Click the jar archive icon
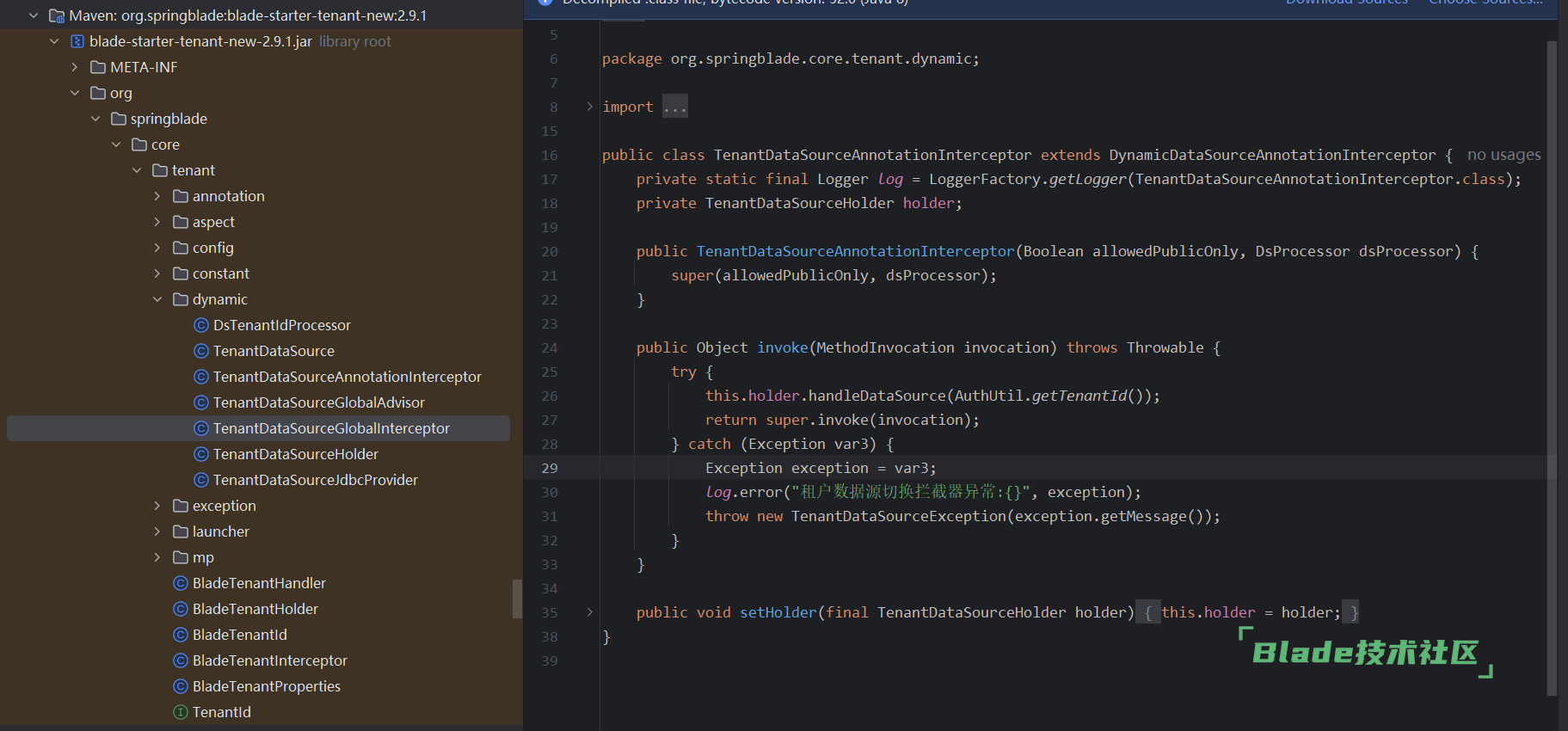 (77, 41)
